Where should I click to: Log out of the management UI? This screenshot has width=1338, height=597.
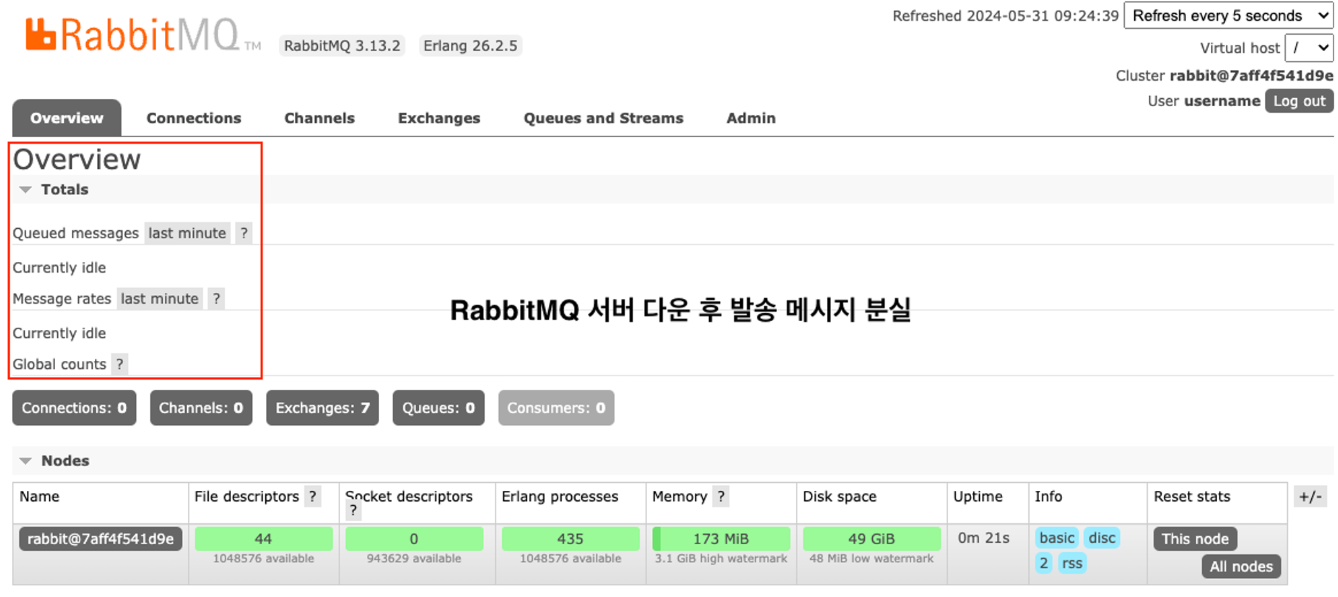point(1299,101)
